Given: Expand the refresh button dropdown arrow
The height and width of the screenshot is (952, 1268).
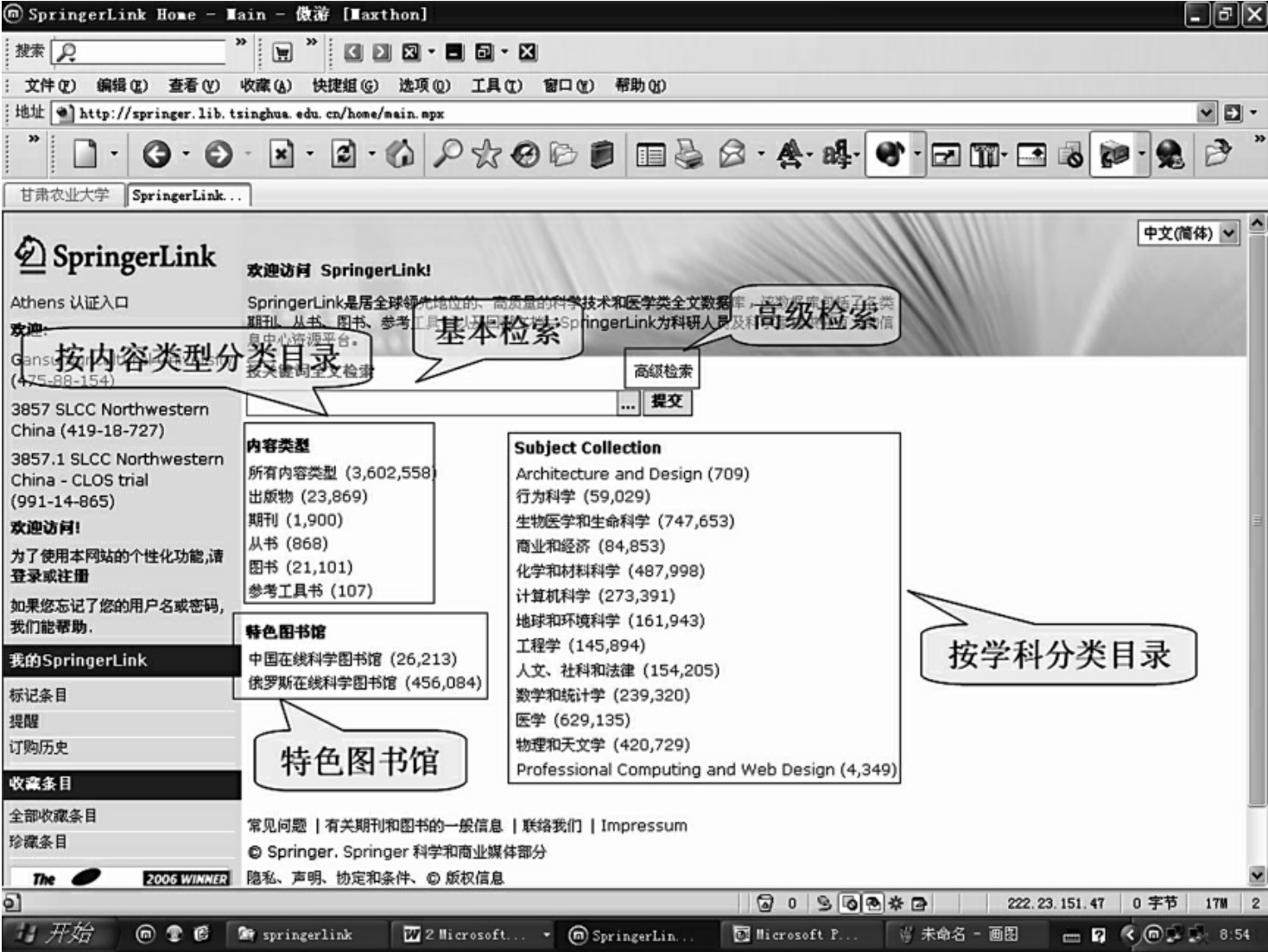Looking at the screenshot, I should pyautogui.click(x=372, y=155).
